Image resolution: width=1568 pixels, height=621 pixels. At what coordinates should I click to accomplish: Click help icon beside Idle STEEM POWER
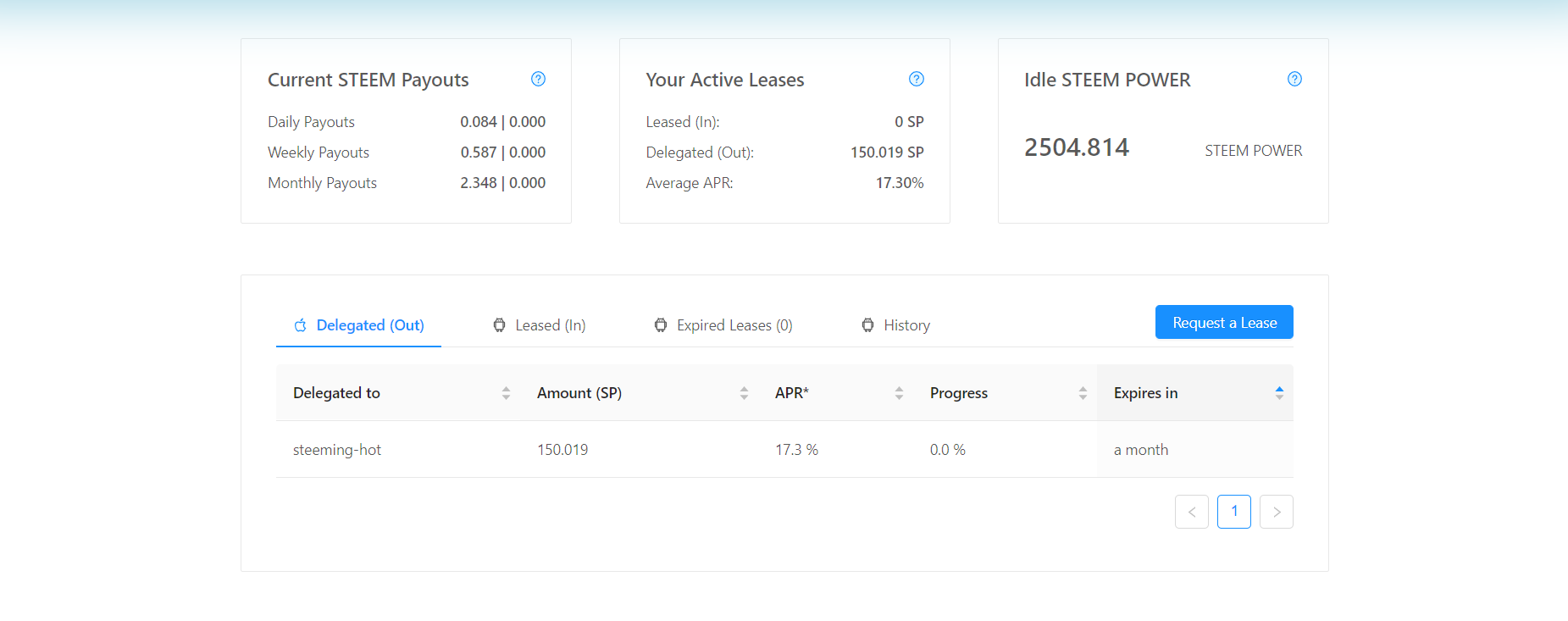(1294, 79)
